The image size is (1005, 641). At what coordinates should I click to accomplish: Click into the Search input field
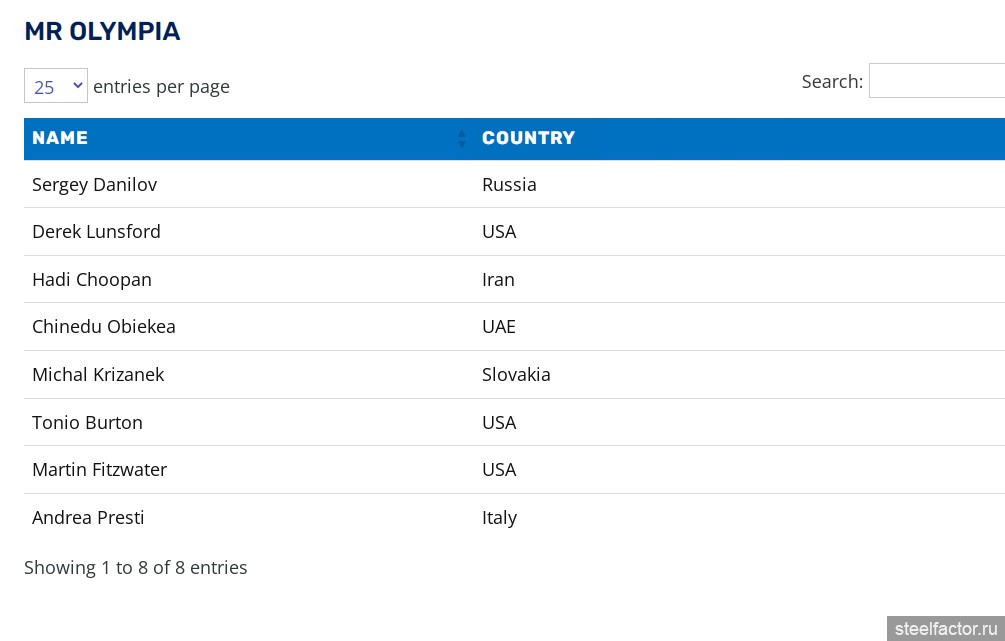936,81
